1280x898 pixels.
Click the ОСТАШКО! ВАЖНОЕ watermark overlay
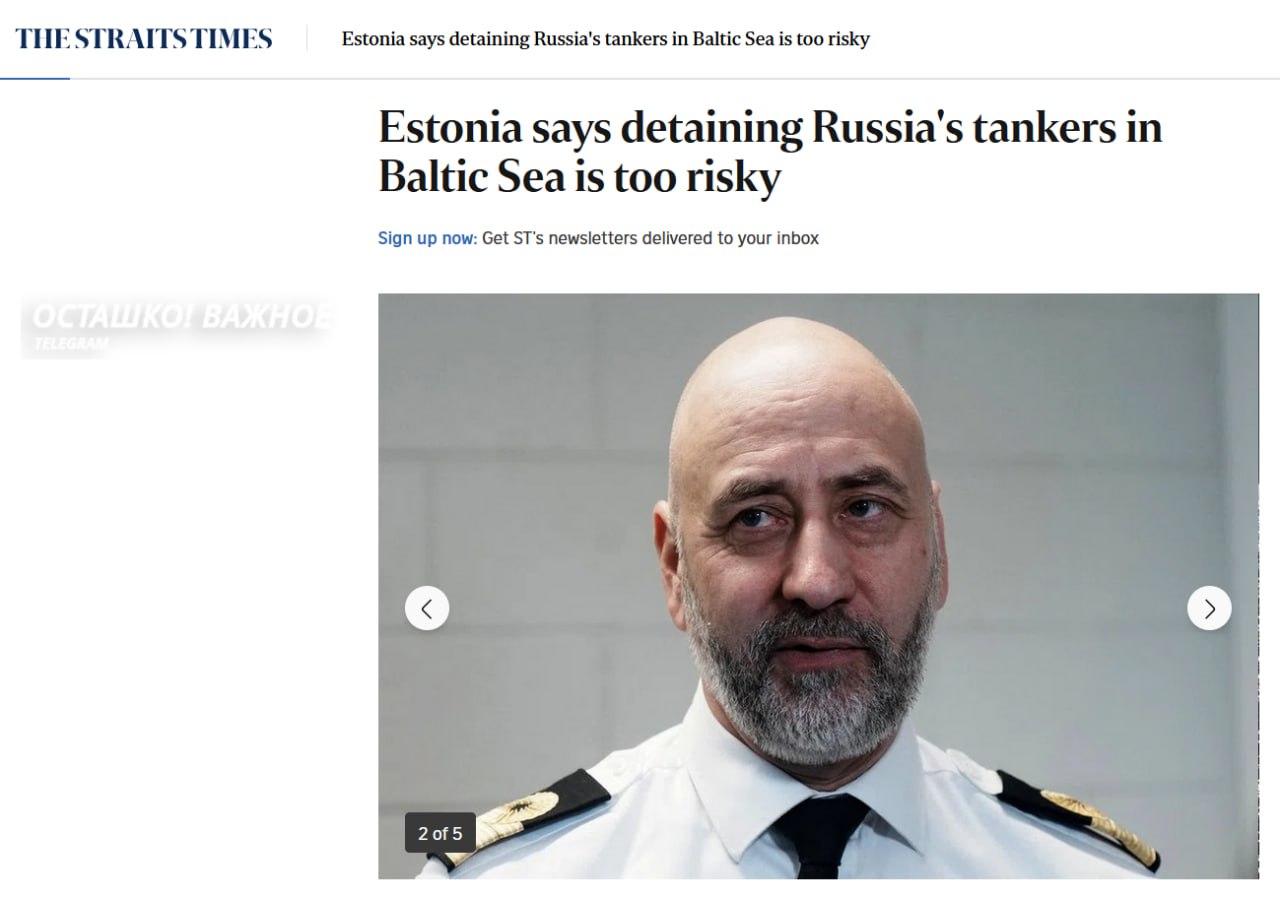pos(180,316)
